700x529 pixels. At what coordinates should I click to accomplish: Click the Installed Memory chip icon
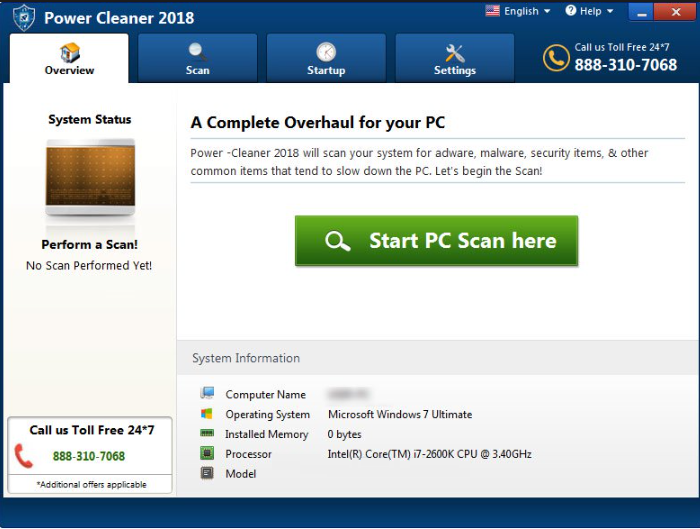(x=207, y=434)
